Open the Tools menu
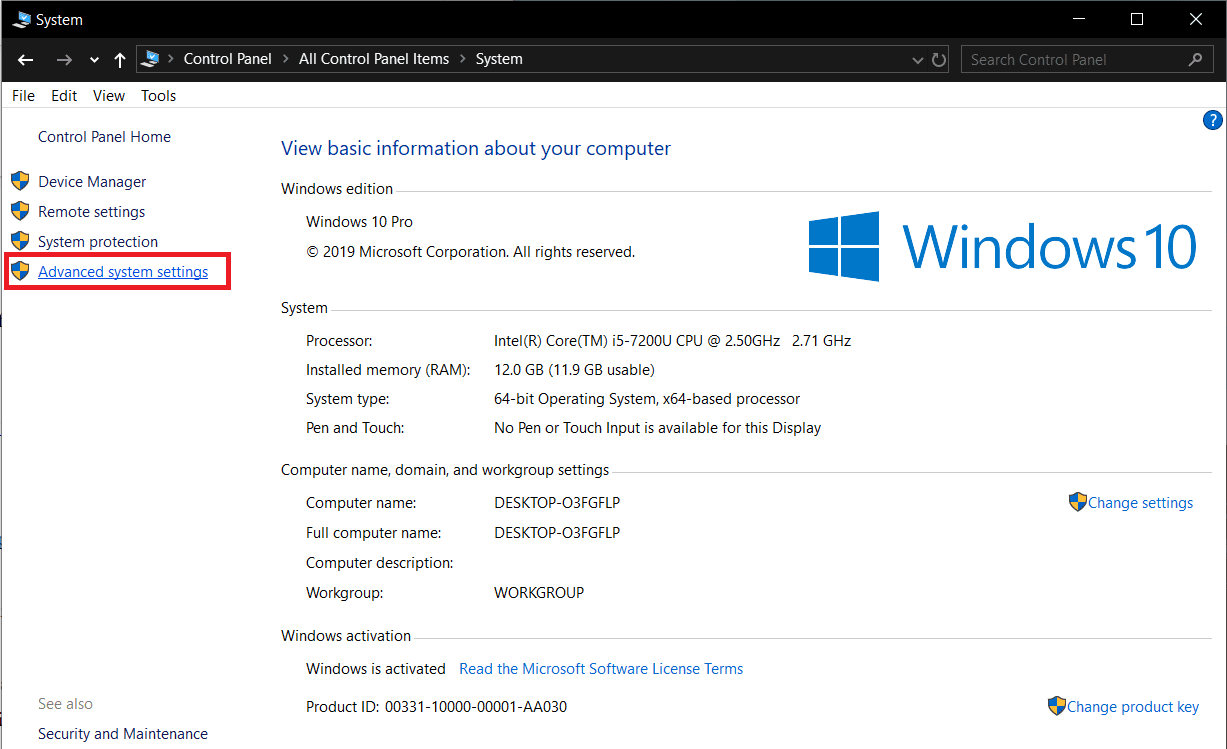Viewport: 1227px width, 749px height. tap(158, 96)
